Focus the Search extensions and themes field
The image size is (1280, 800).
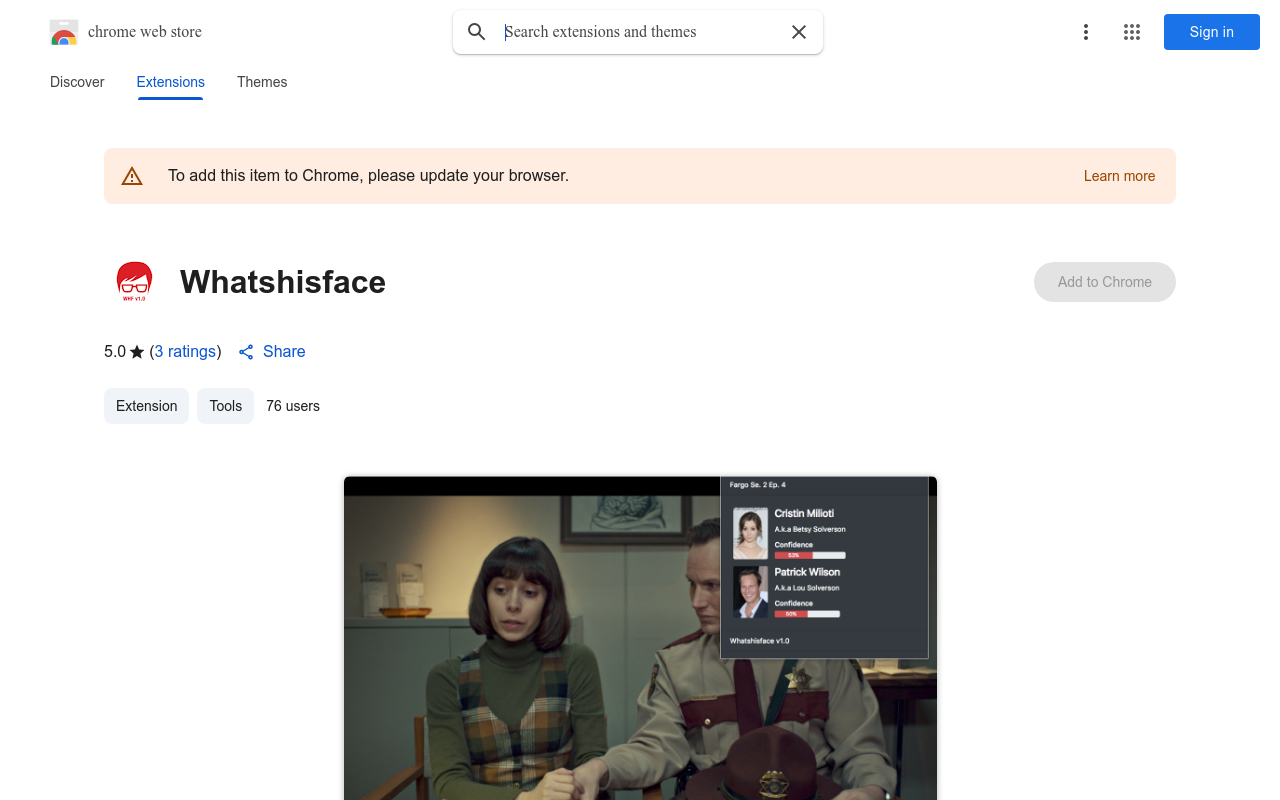point(638,32)
